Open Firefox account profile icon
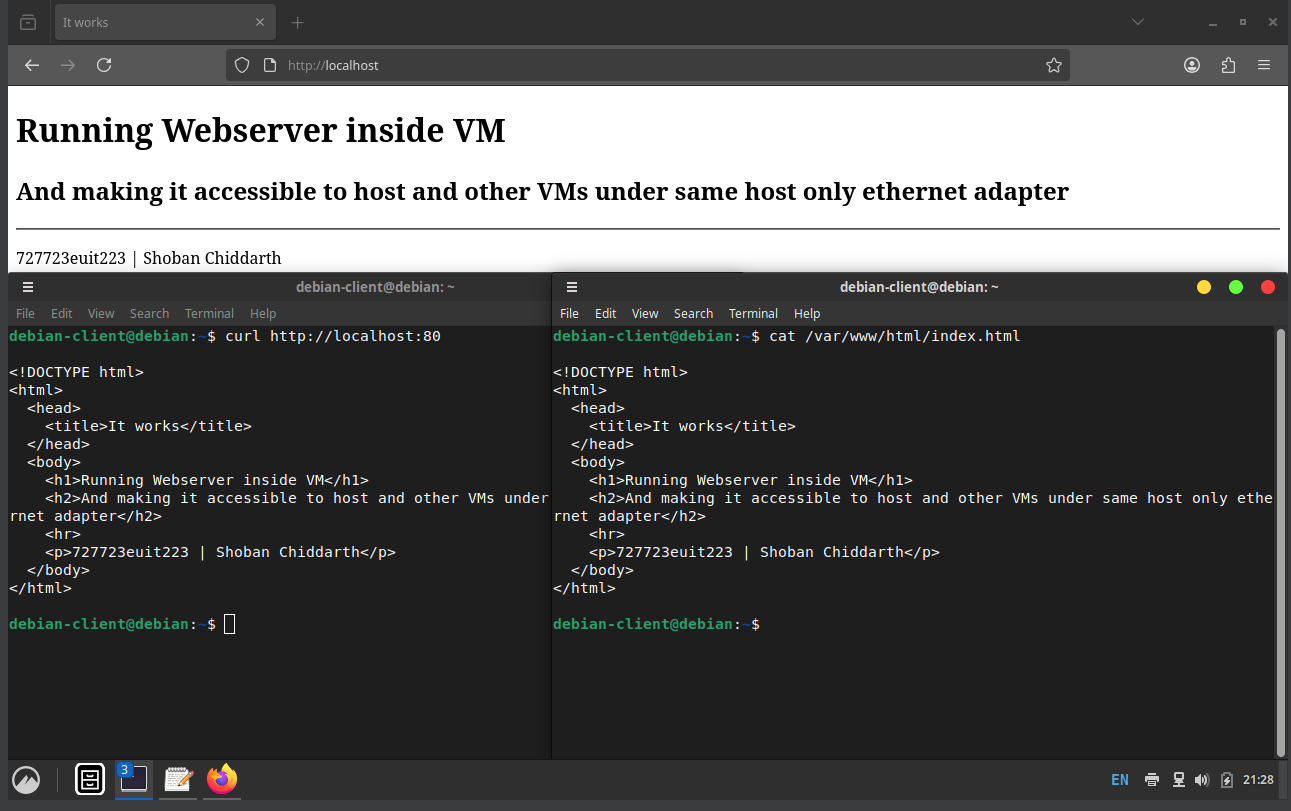The image size is (1291, 811). click(1192, 65)
